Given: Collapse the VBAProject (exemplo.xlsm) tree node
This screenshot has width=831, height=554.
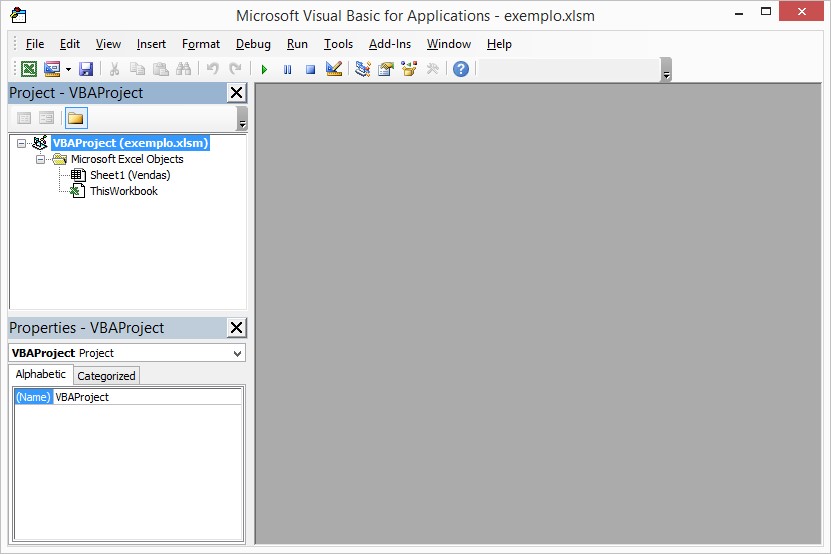Looking at the screenshot, I should [22, 143].
